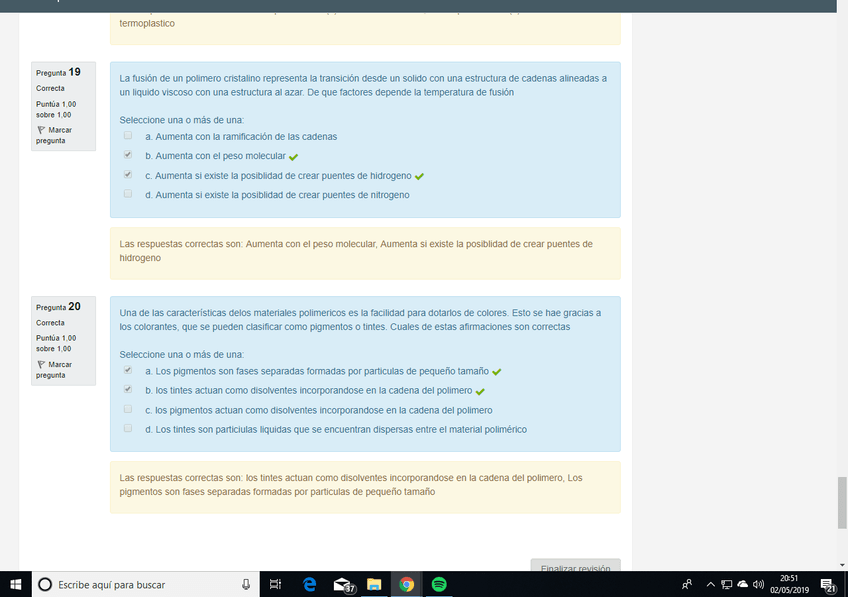Click 'Correcta' status under Pregunta 20
This screenshot has width=848, height=597.
click(50, 323)
